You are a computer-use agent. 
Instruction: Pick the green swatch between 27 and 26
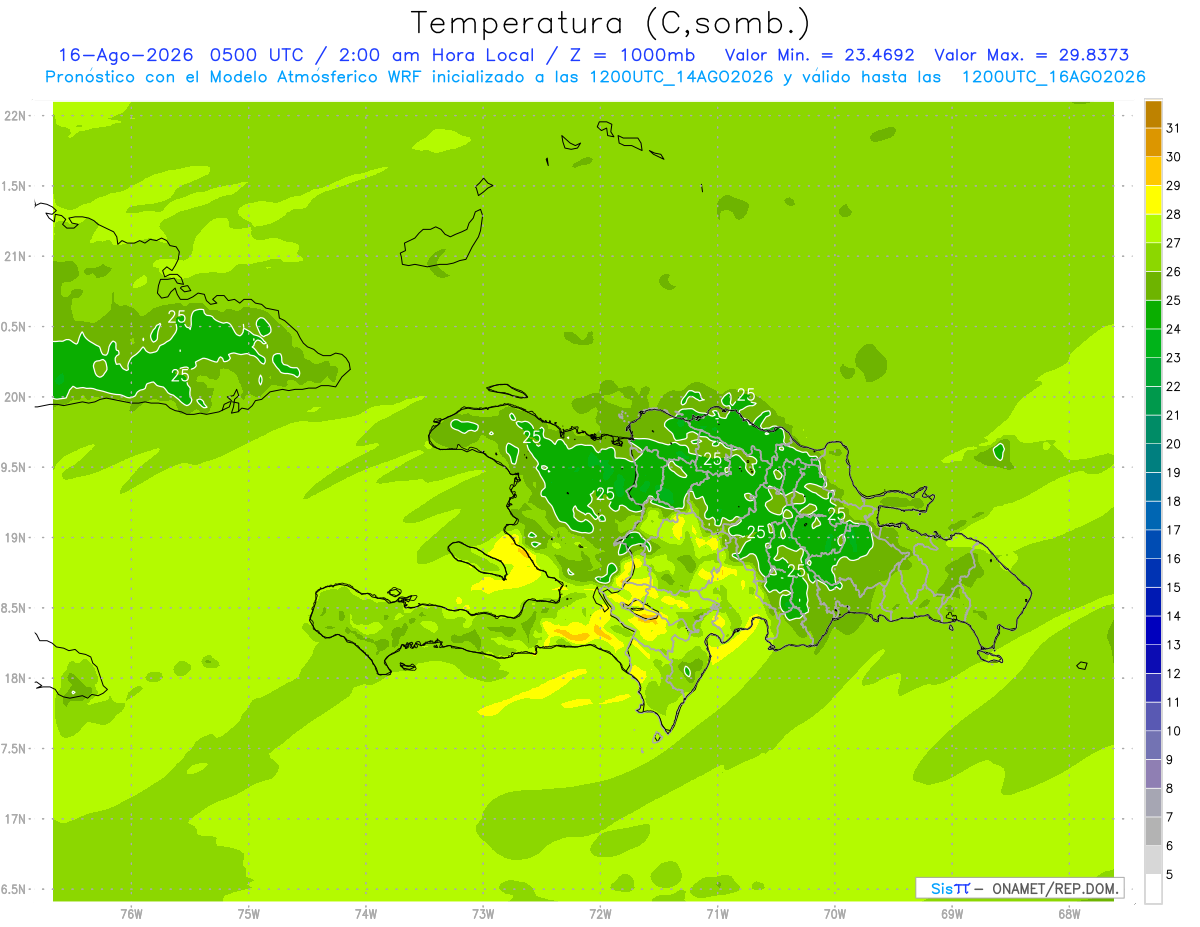point(1153,257)
